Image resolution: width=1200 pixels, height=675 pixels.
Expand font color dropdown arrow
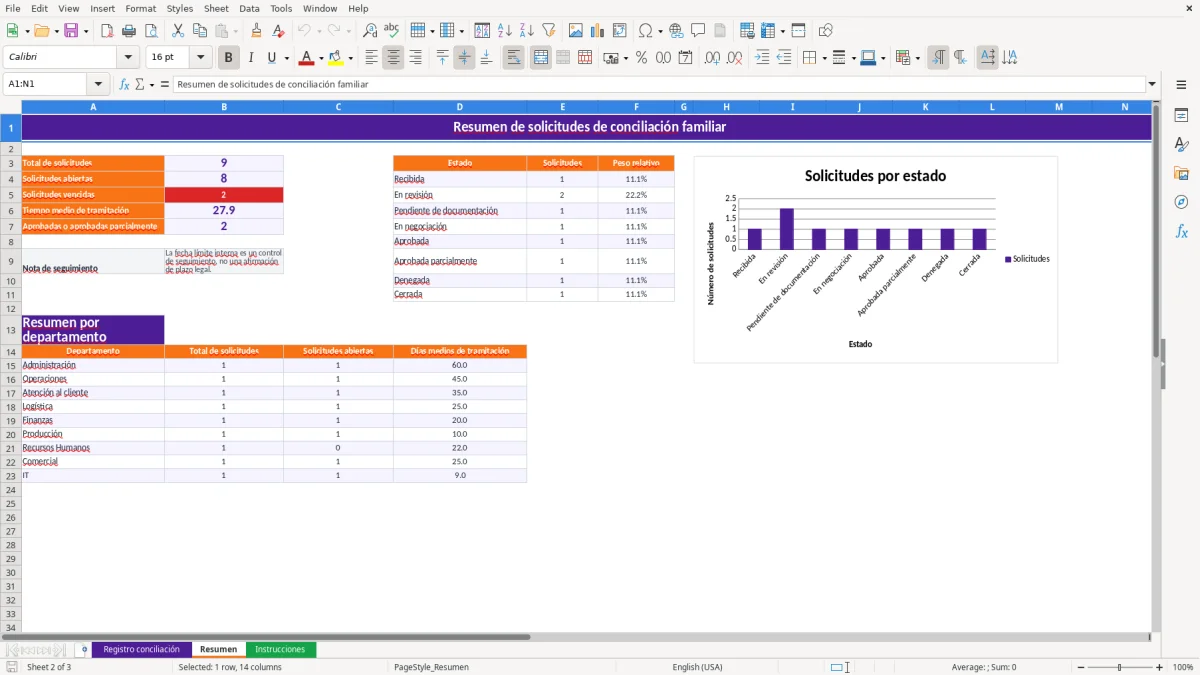(x=321, y=58)
